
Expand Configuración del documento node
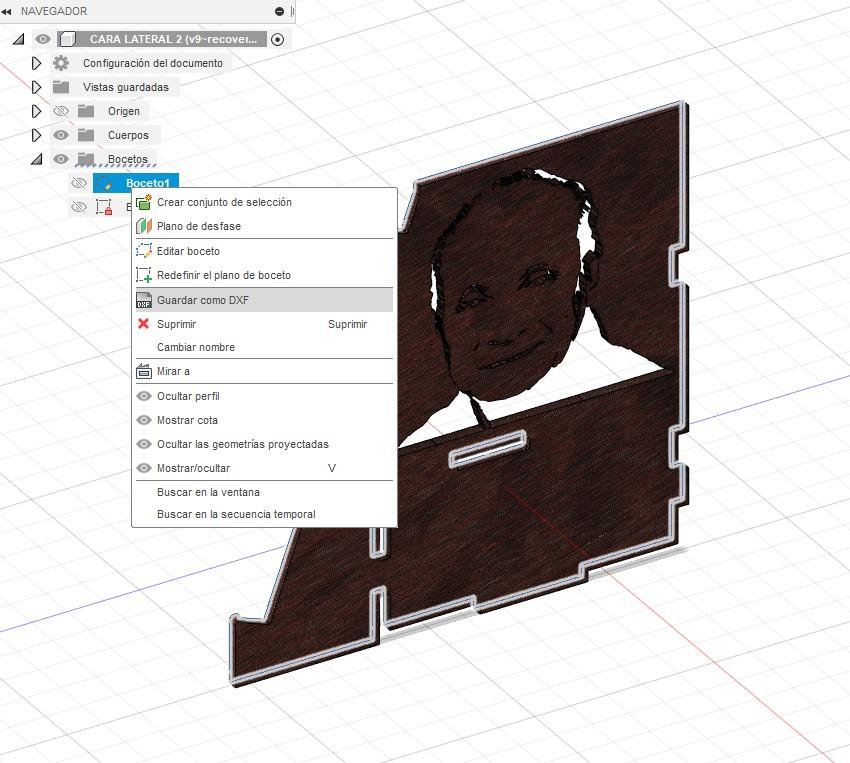(36, 63)
